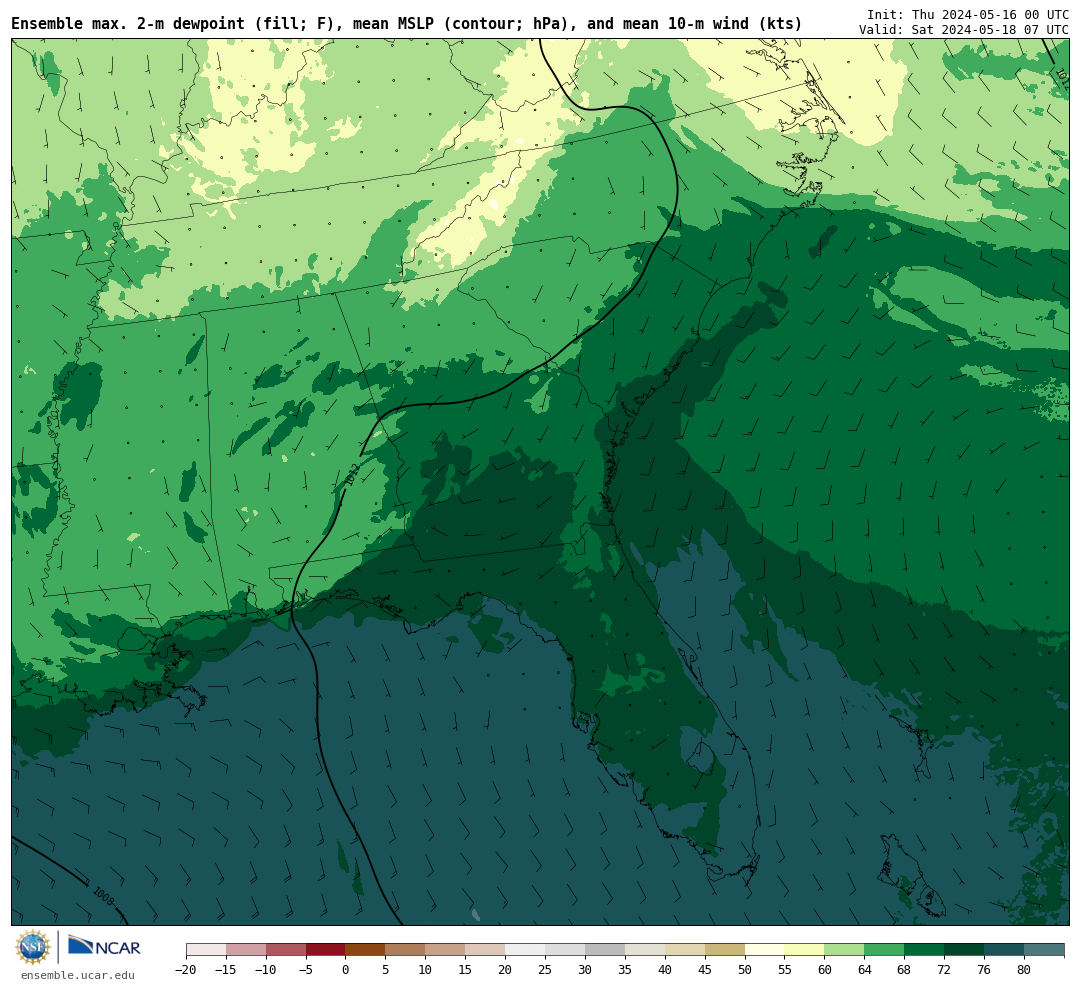Click the Valid: Sat 2024-05-18 07 UTC text
Viewport: 1080px width, 988px height.
coord(964,30)
